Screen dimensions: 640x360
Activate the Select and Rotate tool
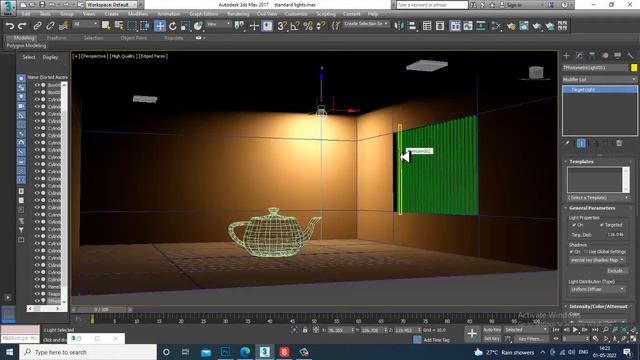(173, 26)
